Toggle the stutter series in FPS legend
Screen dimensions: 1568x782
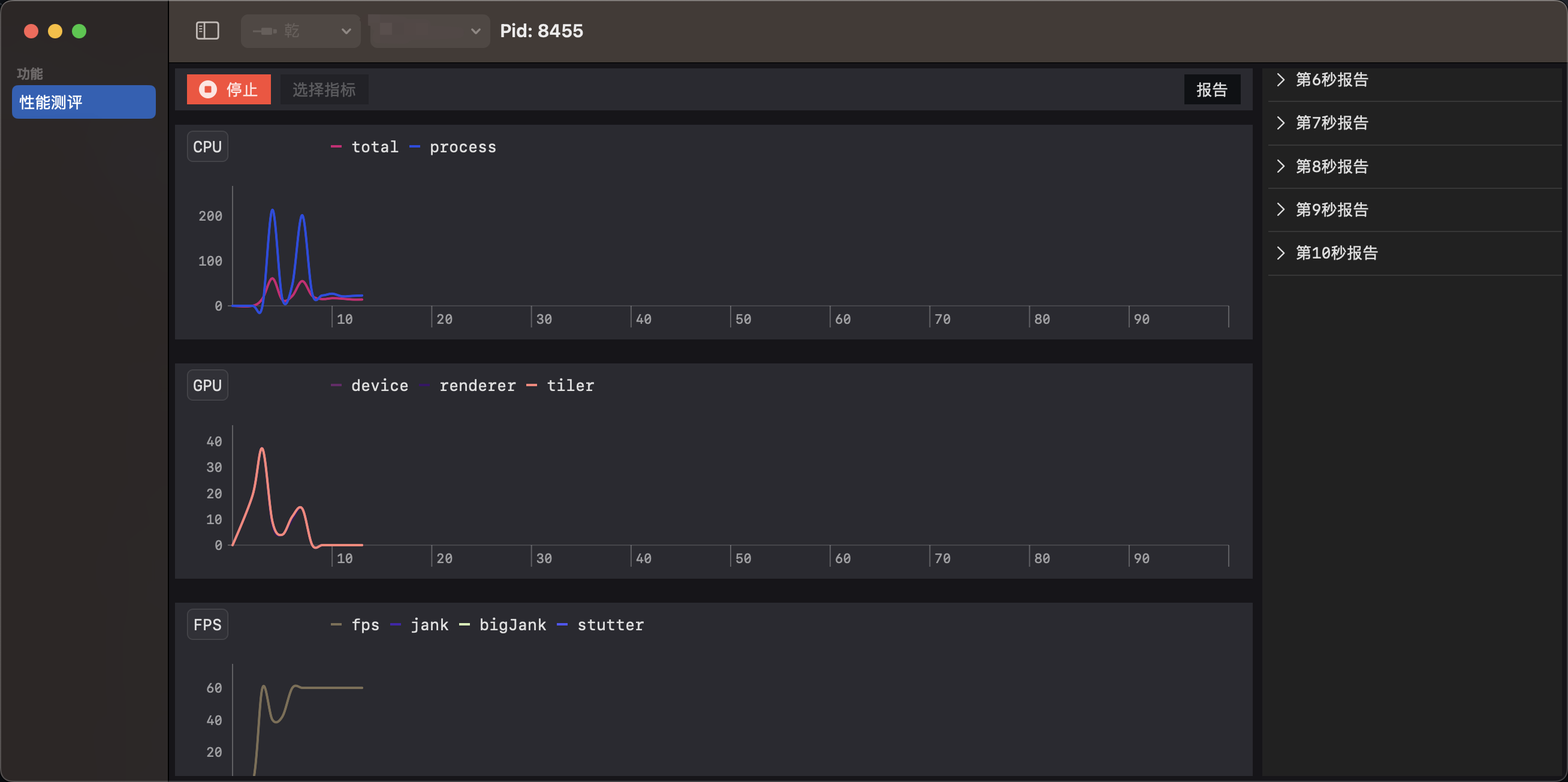(x=611, y=624)
